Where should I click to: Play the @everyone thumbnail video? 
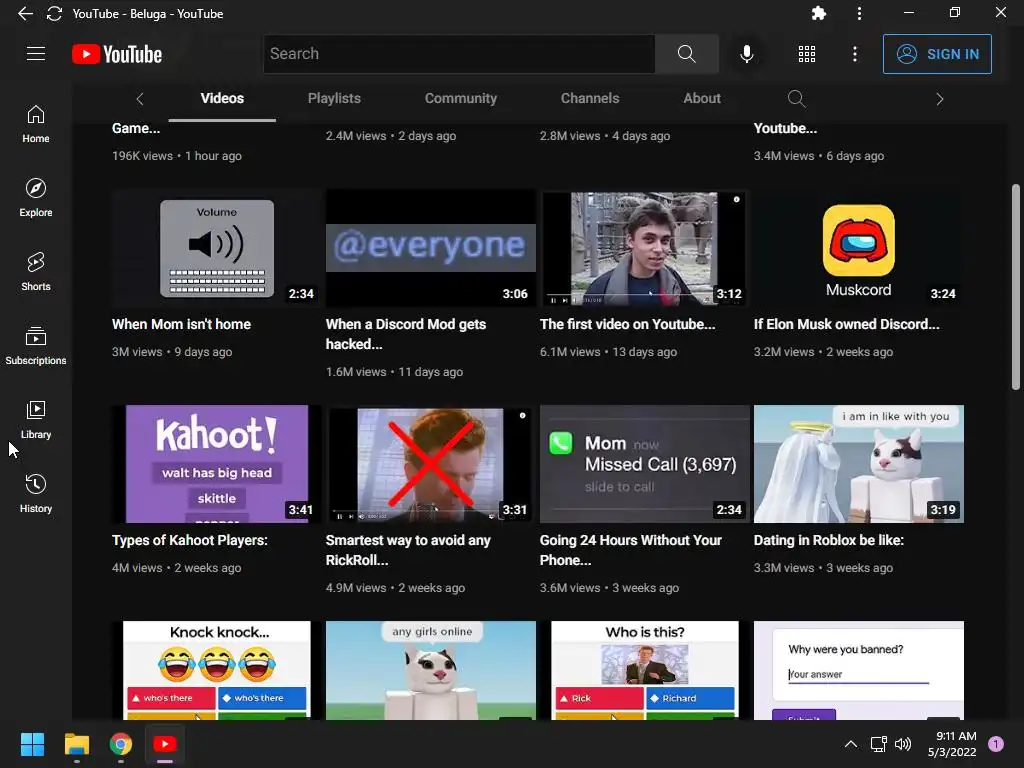(430, 248)
